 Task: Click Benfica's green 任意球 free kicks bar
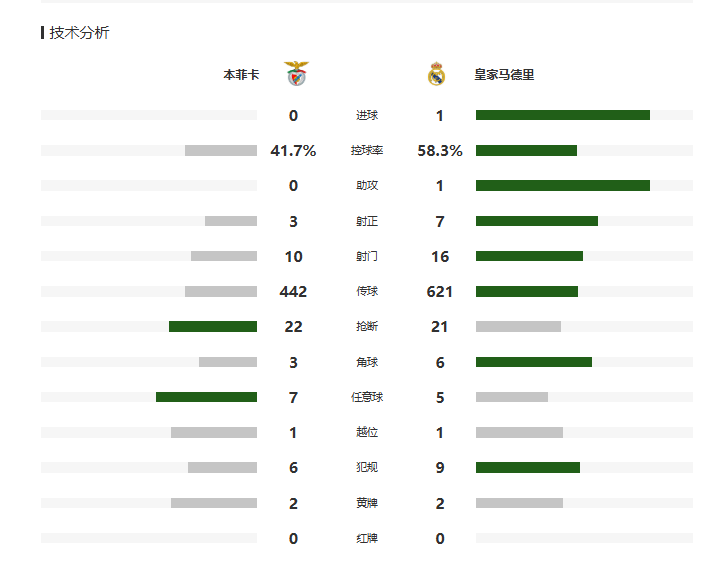[206, 397]
